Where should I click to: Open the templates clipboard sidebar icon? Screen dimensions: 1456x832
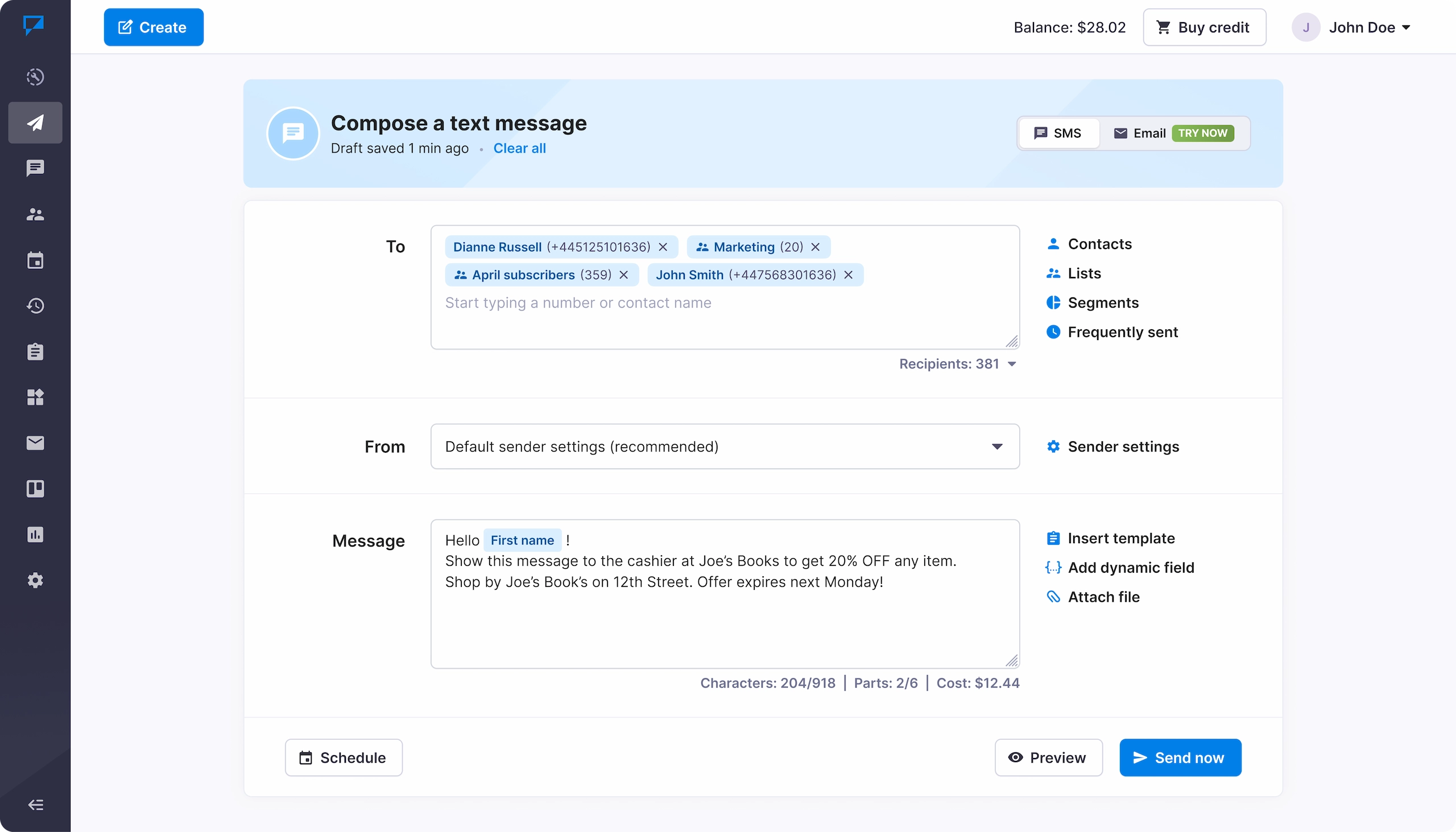coord(35,351)
